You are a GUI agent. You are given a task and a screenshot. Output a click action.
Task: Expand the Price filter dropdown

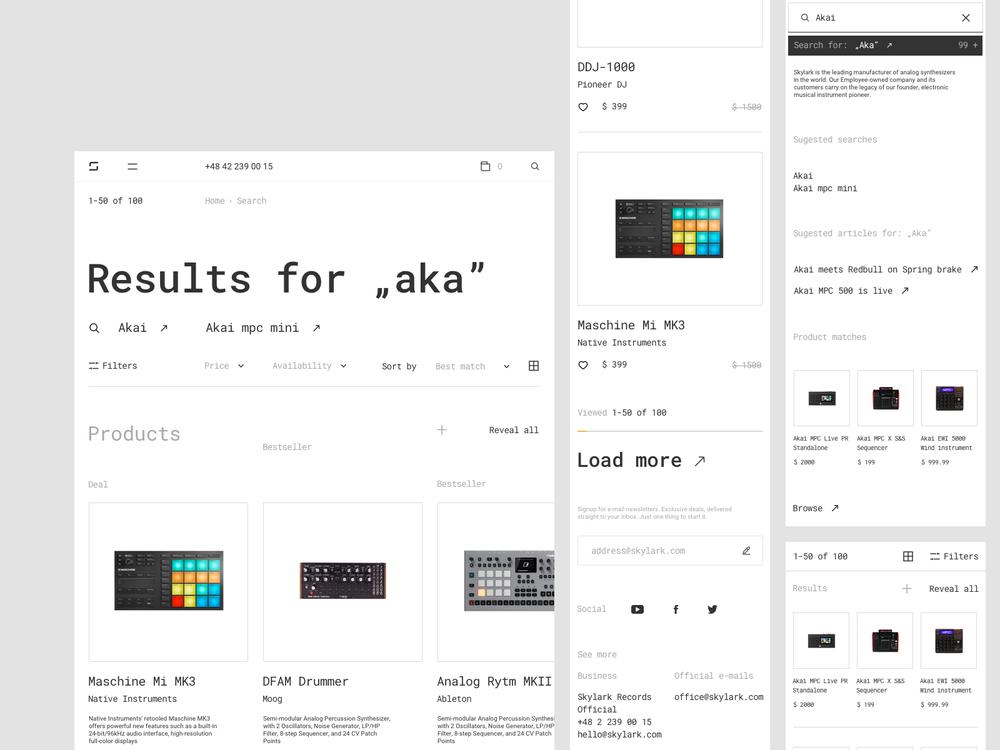click(224, 366)
